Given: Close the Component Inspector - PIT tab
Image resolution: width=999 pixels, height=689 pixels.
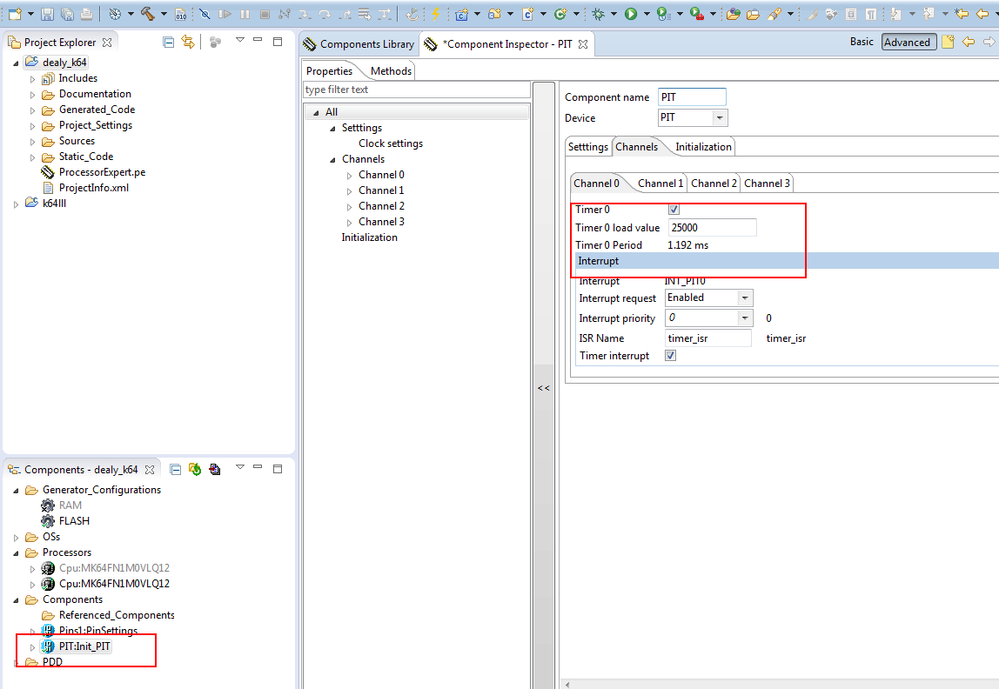Looking at the screenshot, I should point(583,44).
